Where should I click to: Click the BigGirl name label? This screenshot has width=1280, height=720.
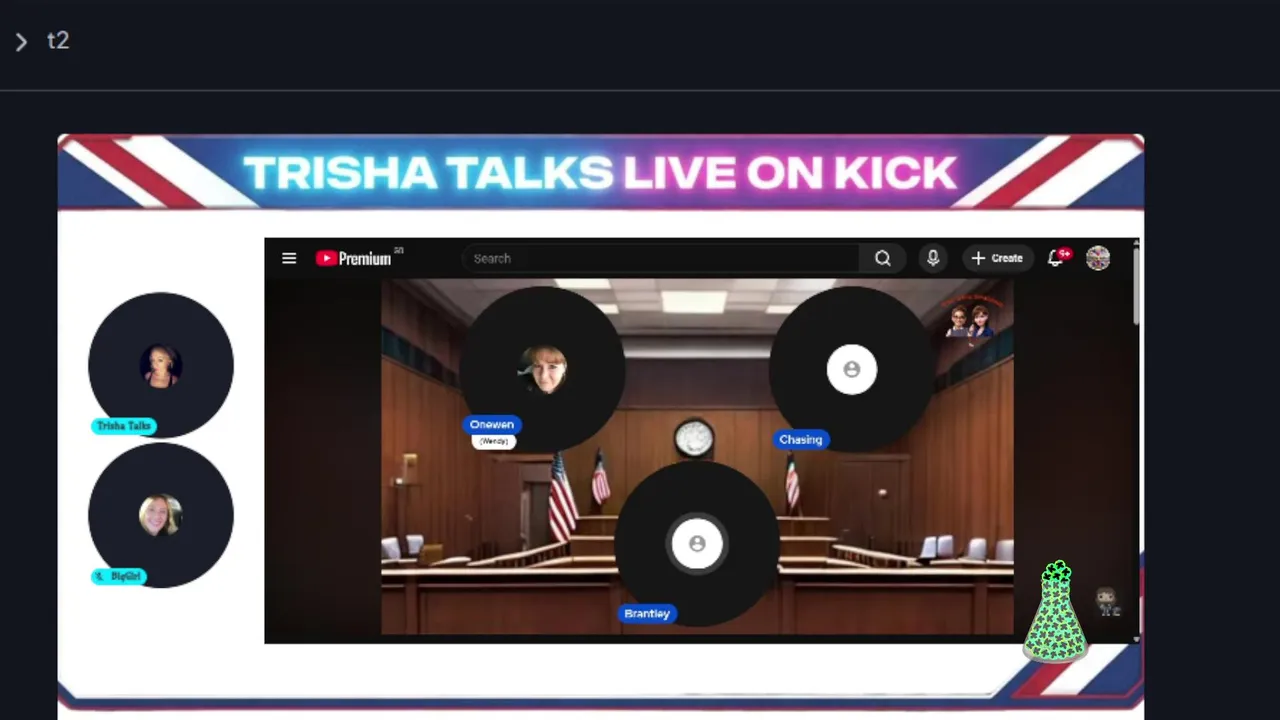(119, 576)
